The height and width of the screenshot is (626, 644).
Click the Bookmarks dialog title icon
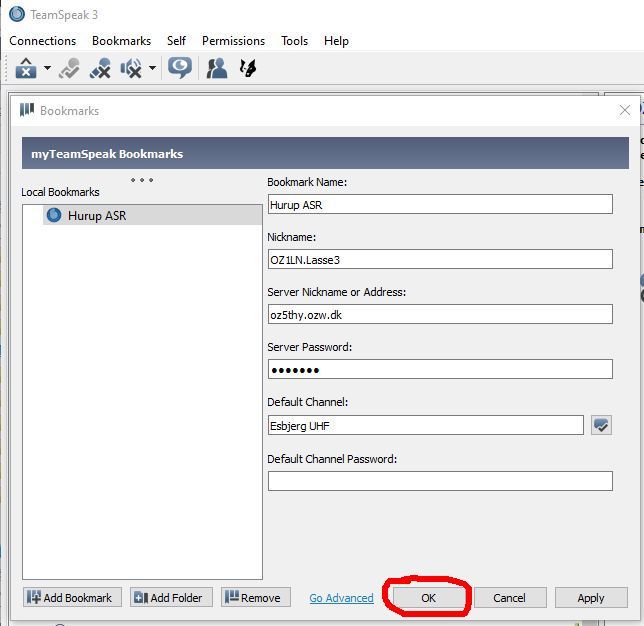click(x=27, y=110)
